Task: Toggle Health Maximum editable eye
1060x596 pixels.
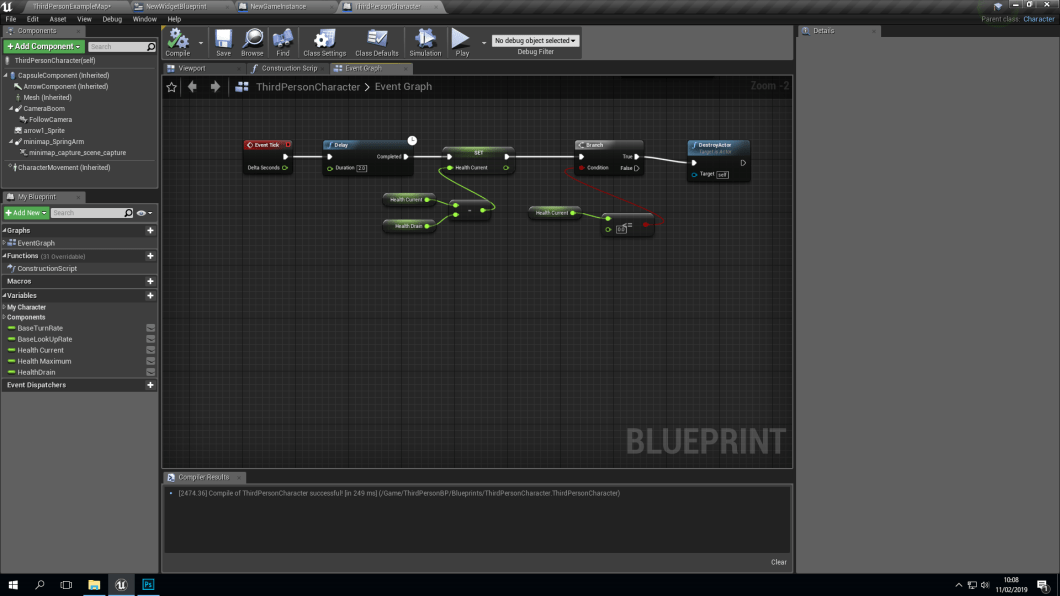Action: pyautogui.click(x=151, y=362)
